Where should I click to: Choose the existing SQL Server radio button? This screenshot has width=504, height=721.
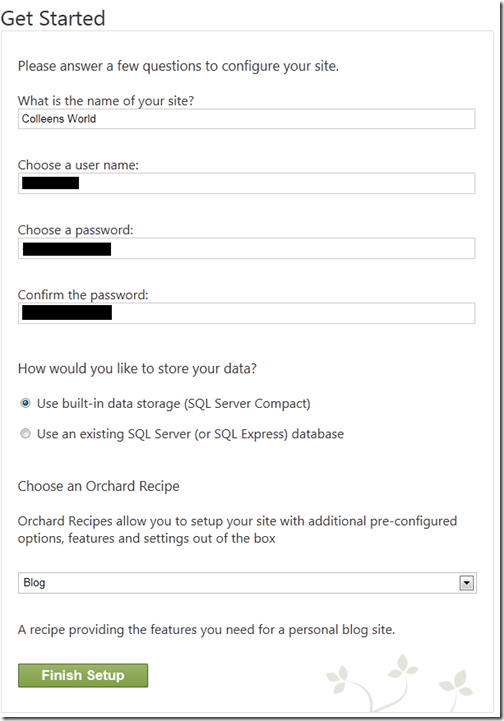pyautogui.click(x=25, y=434)
